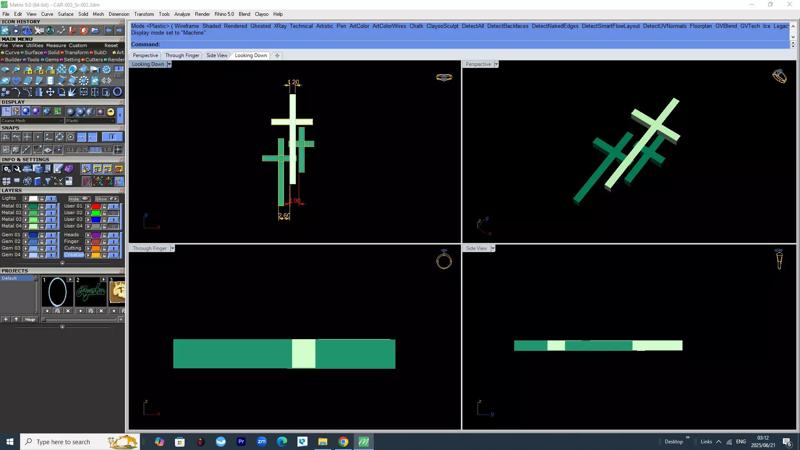
Task: Toggle visibility of User 01 layer
Action: tap(113, 206)
